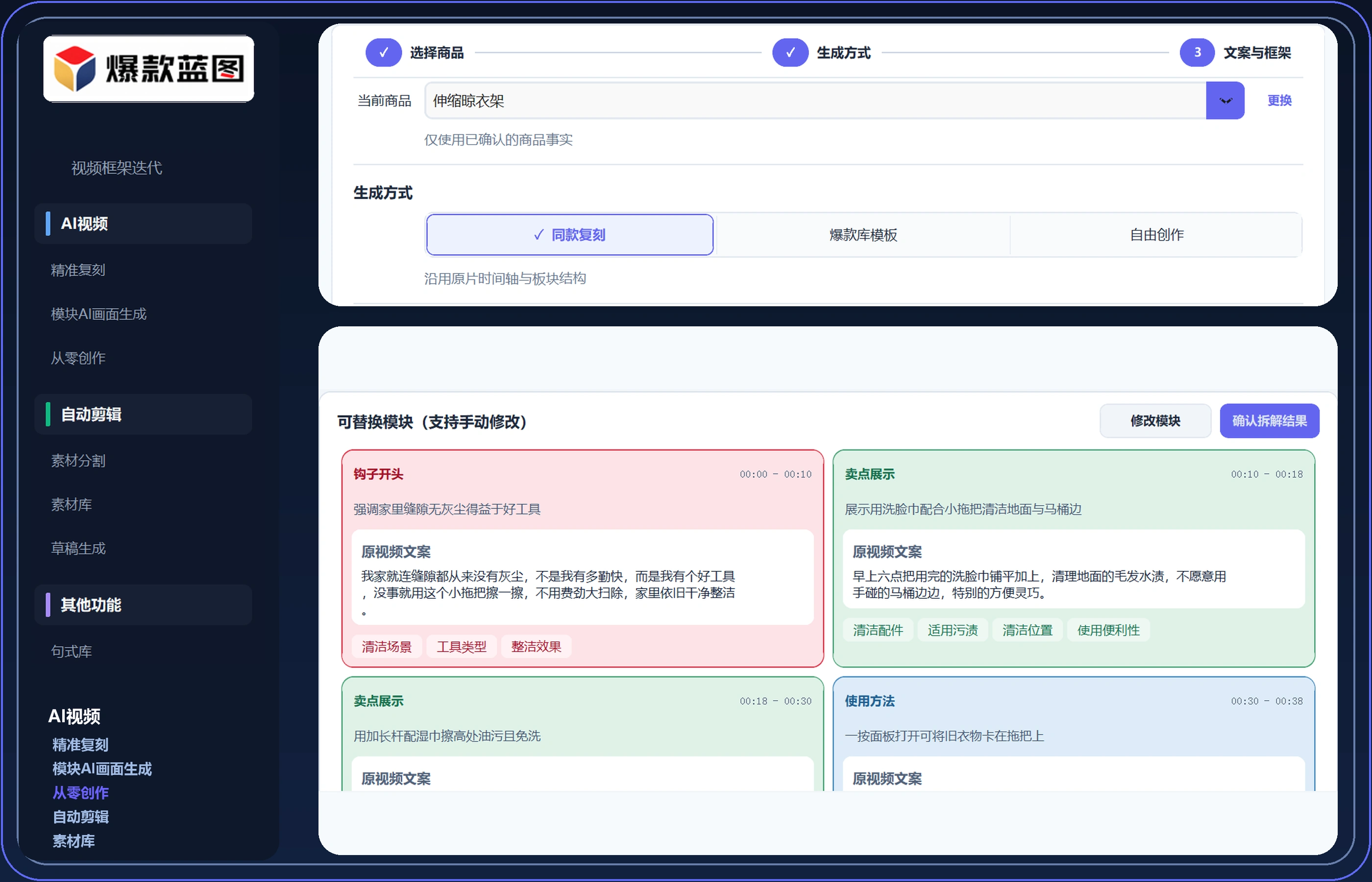
Task: Click the 伸缩晾衣架 product field
Action: 815,101
